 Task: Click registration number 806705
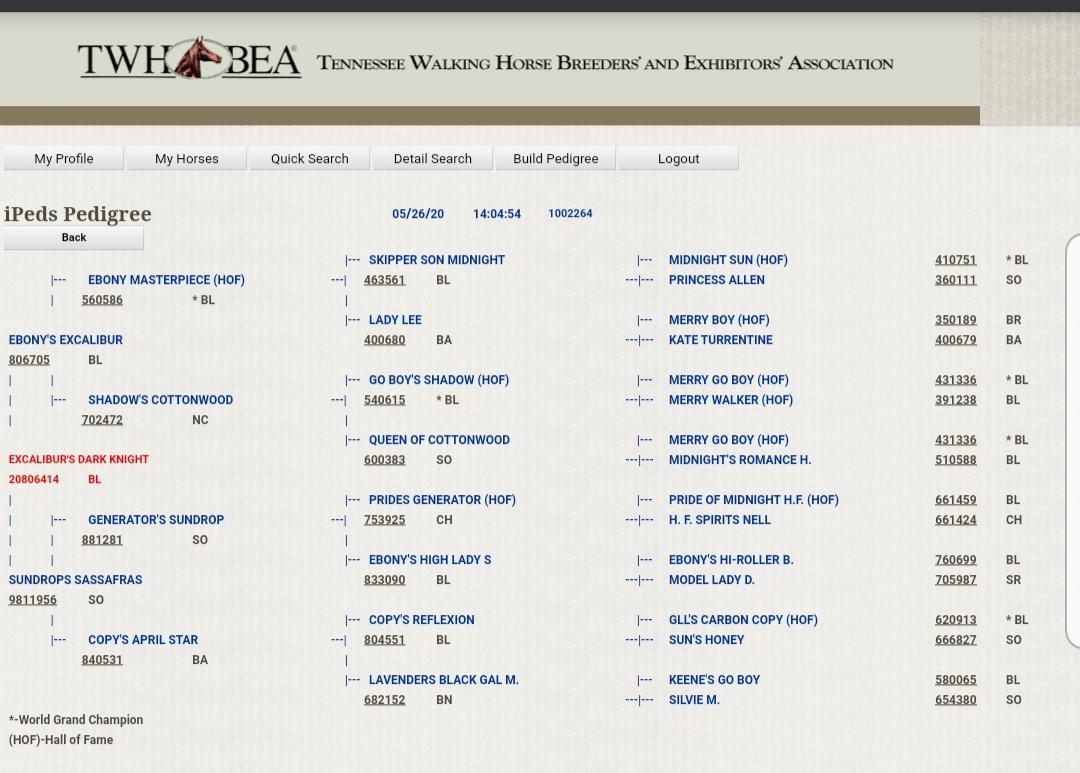(x=29, y=360)
